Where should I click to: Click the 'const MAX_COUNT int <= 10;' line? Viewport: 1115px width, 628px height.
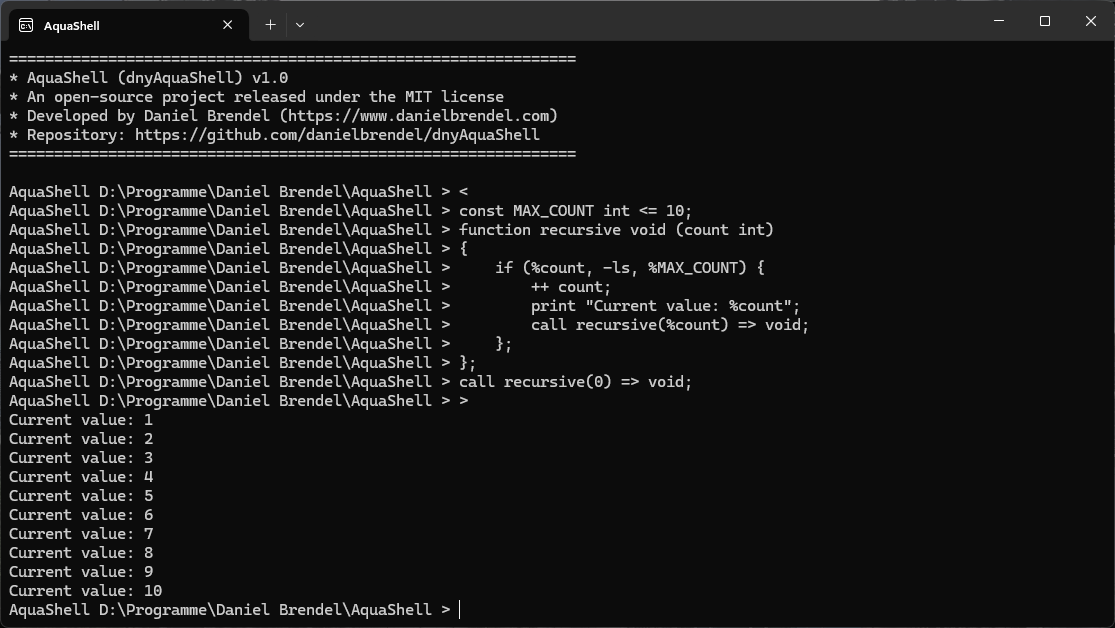pyautogui.click(x=575, y=211)
